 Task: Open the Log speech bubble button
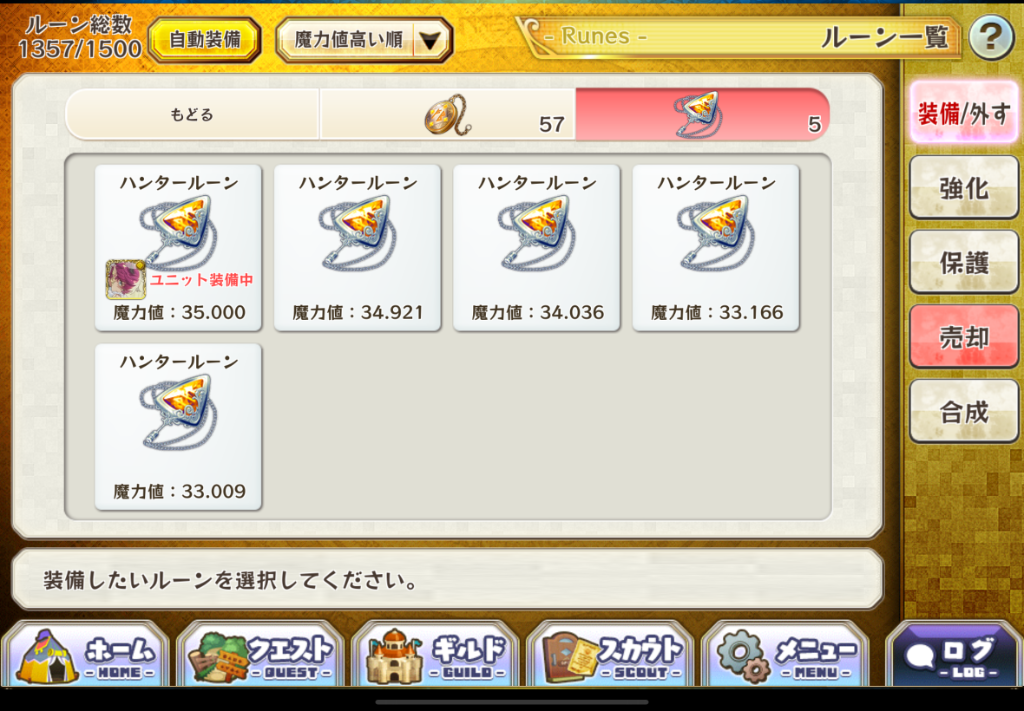click(x=954, y=655)
